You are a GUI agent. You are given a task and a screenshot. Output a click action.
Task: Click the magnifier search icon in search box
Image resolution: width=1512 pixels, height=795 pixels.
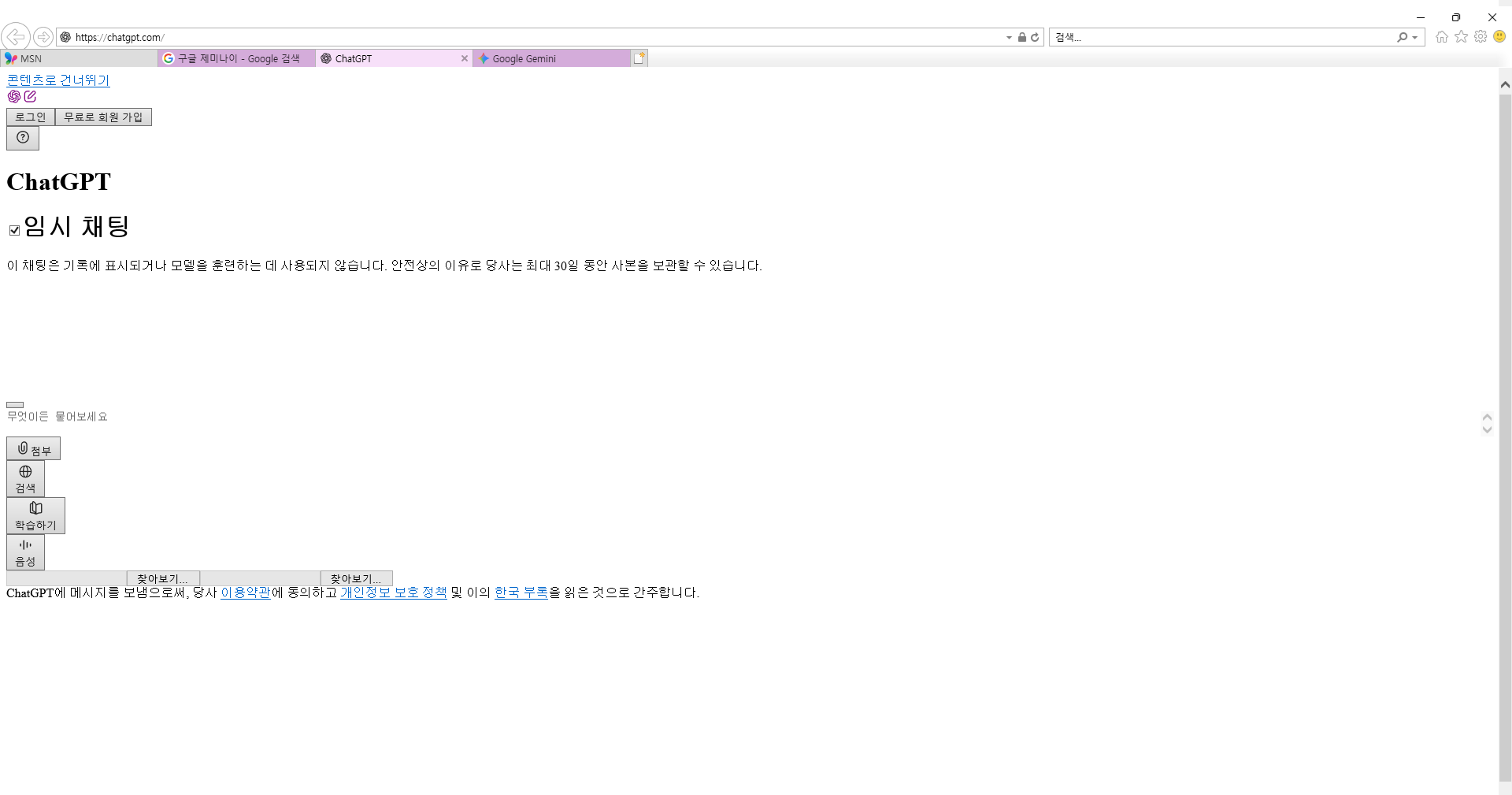click(1403, 37)
